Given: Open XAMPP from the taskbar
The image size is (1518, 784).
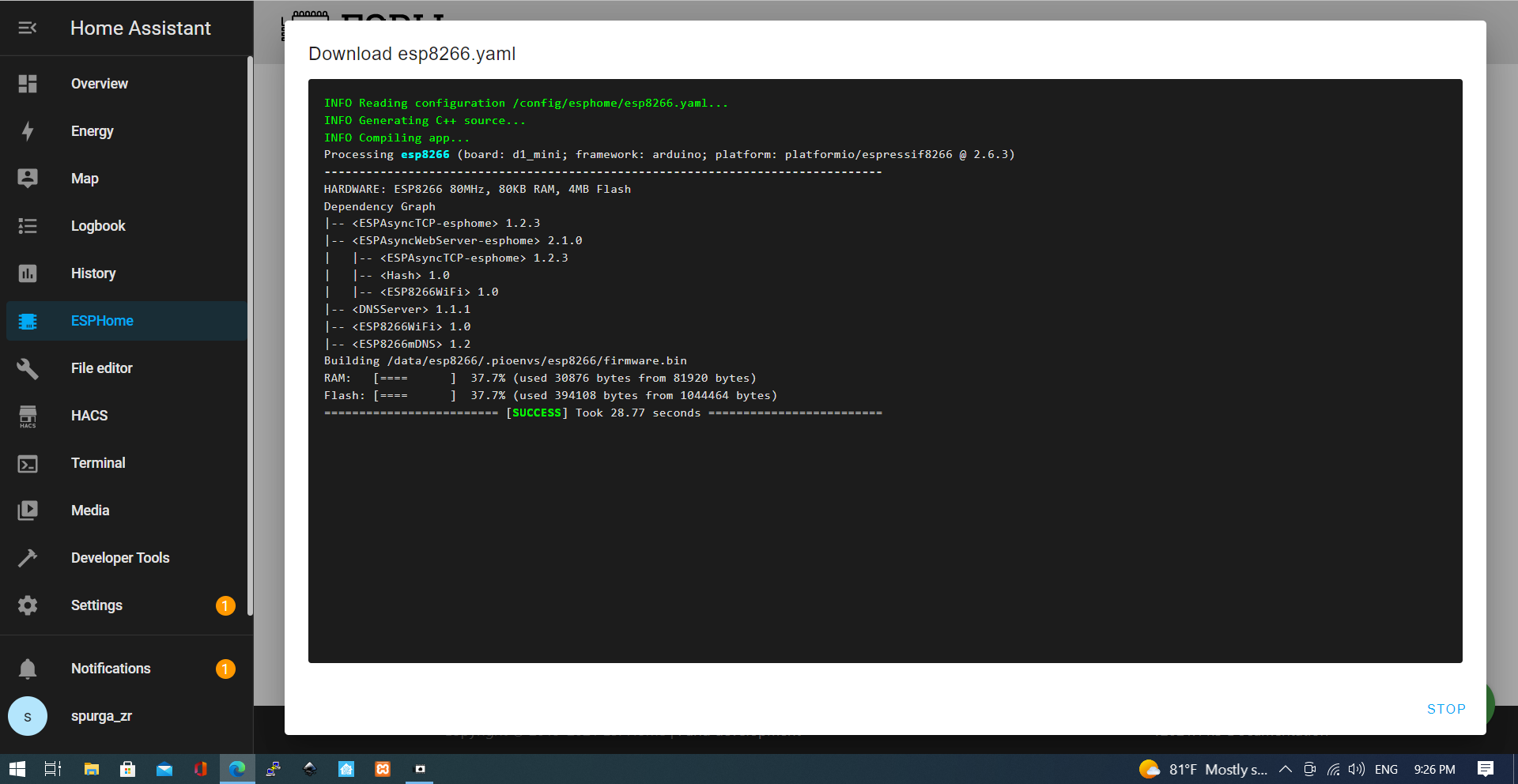Looking at the screenshot, I should 383,769.
